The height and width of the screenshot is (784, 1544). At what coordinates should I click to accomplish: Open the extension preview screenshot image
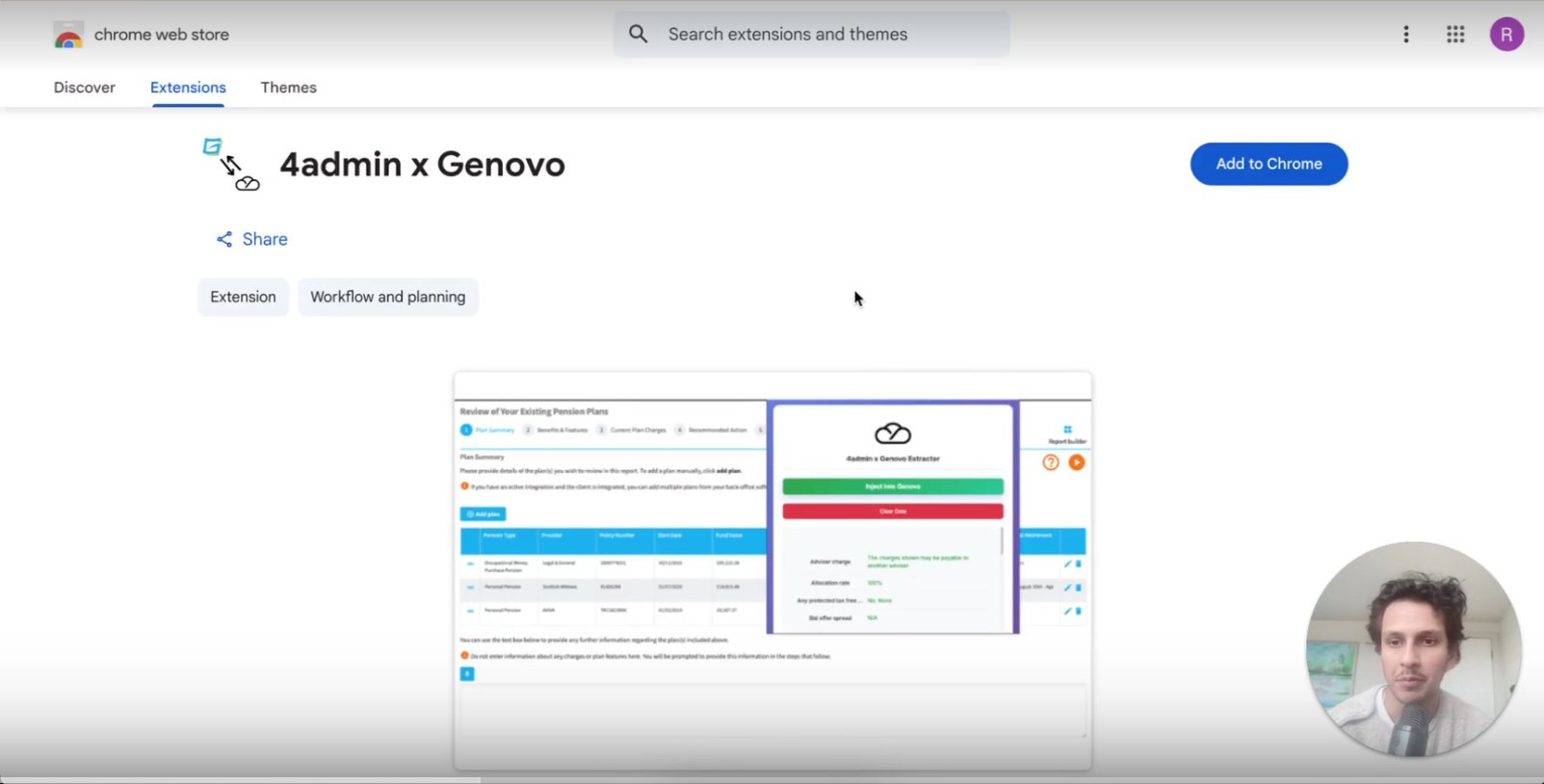click(772, 571)
